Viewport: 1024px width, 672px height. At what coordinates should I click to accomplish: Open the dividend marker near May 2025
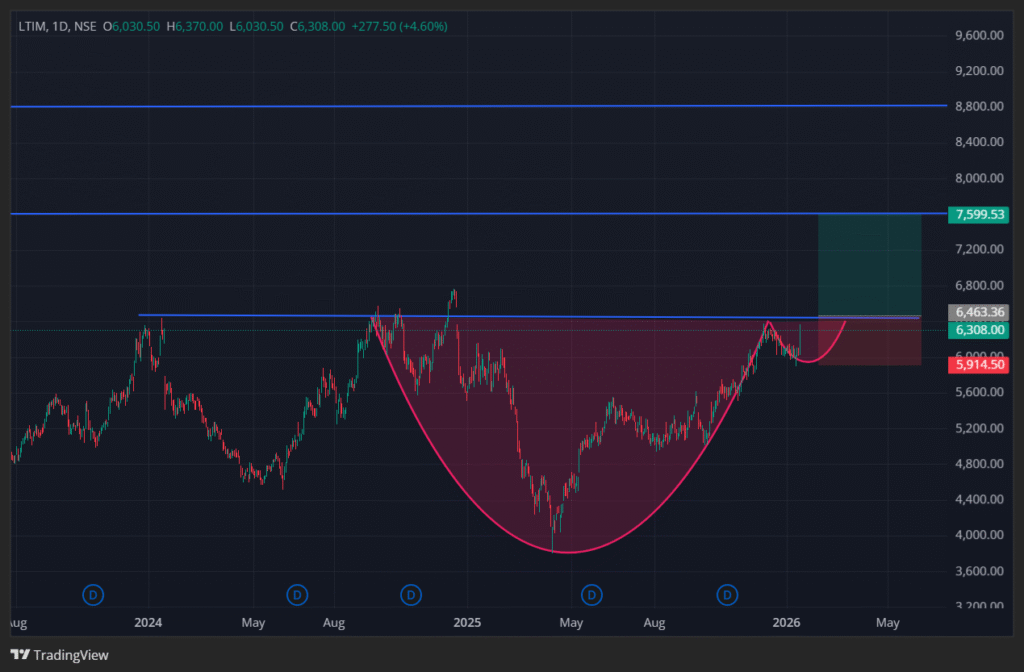tap(591, 595)
